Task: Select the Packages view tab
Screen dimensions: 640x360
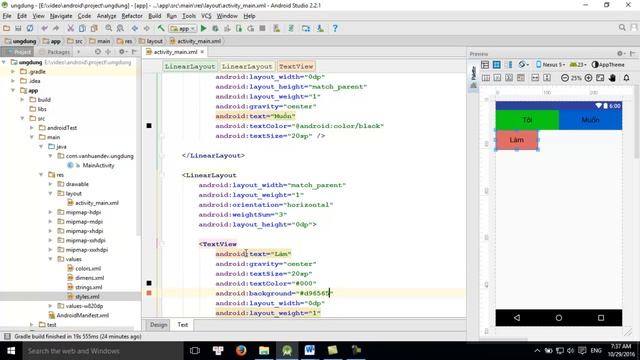Action: (x=55, y=52)
